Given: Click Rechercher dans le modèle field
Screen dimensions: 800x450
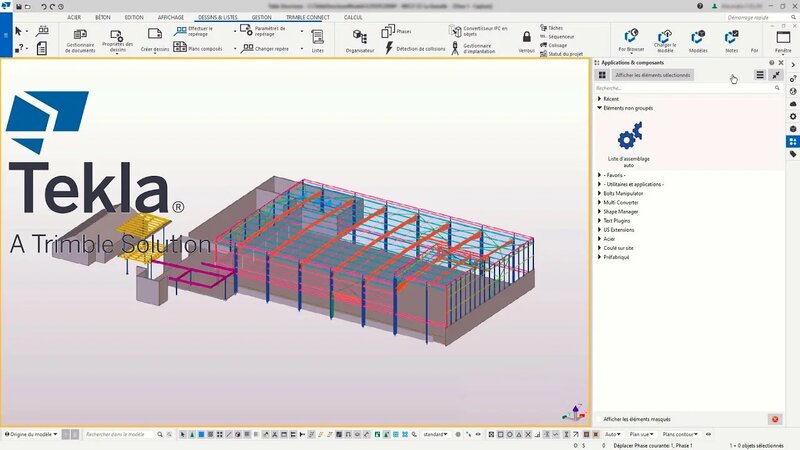Looking at the screenshot, I should [x=119, y=434].
